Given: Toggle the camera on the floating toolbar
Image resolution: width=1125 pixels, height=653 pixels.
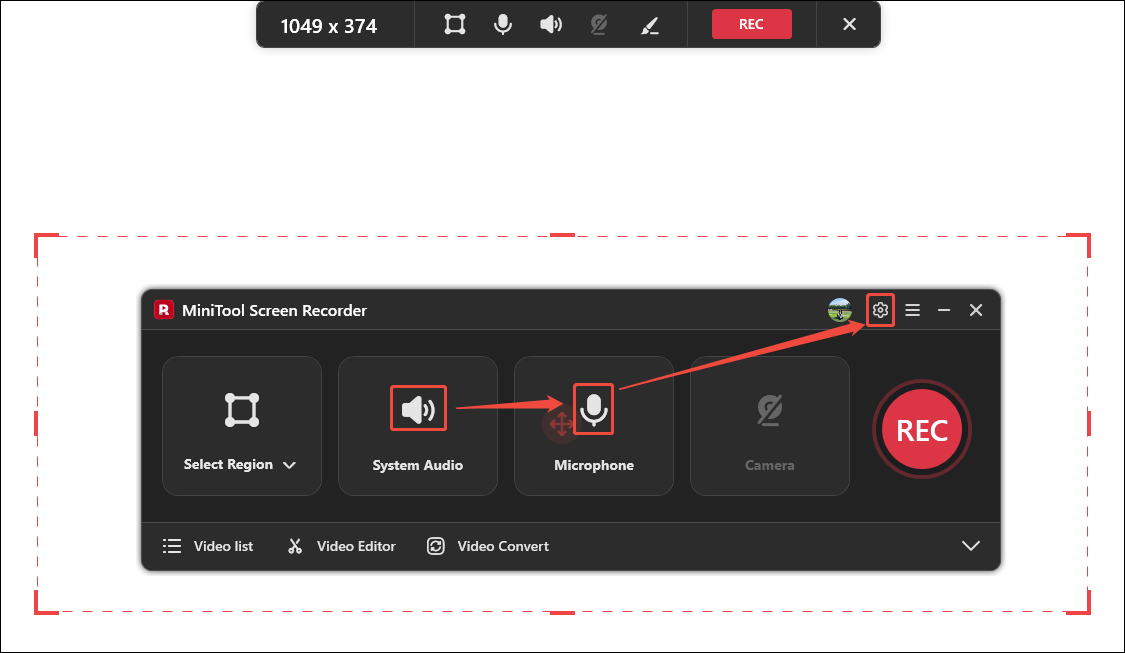Looking at the screenshot, I should coord(598,24).
